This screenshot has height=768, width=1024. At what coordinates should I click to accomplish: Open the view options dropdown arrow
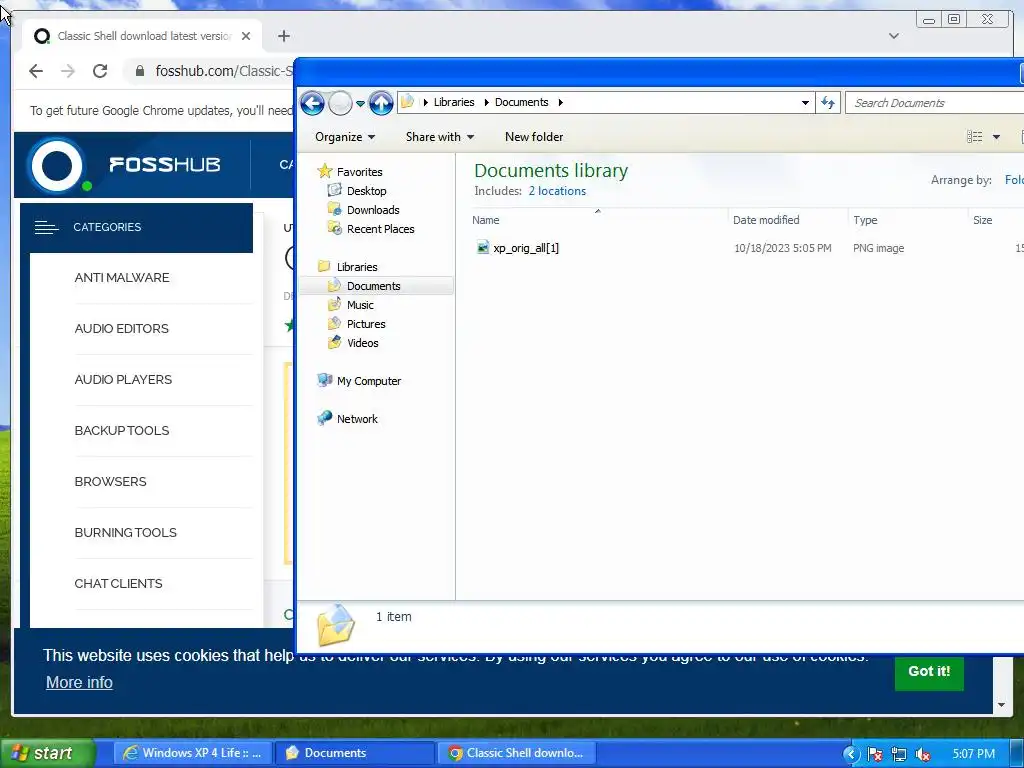pyautogui.click(x=996, y=136)
